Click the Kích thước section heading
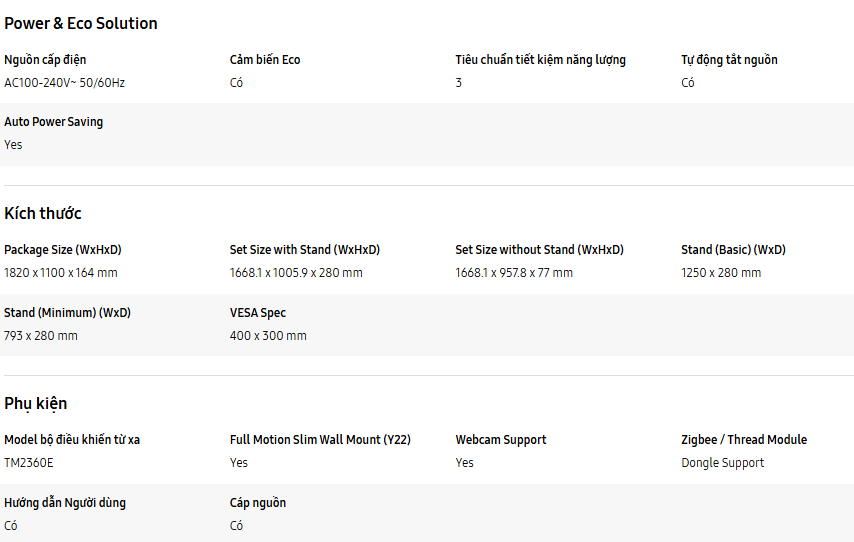This screenshot has width=854, height=542. point(43,213)
